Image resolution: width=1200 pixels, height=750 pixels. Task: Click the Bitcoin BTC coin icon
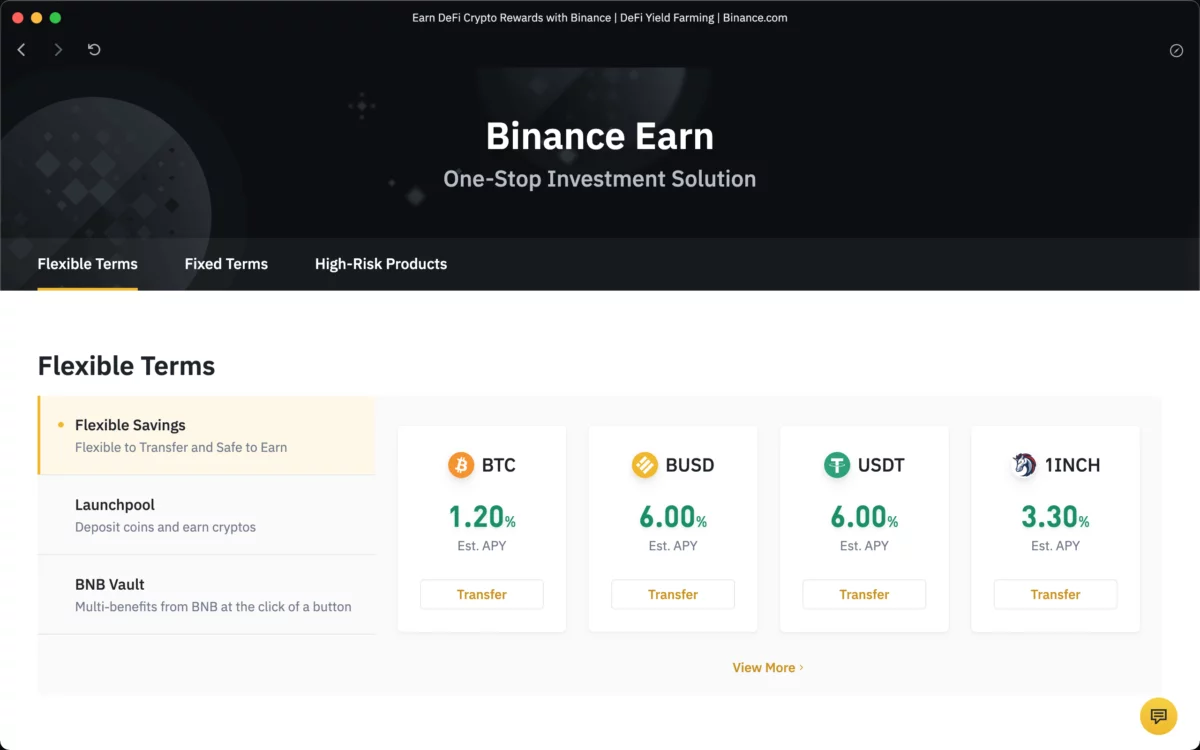461,465
